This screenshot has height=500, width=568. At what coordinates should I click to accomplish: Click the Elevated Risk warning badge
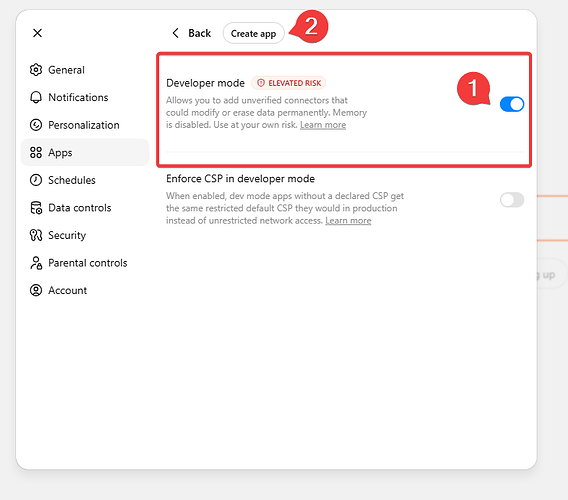(x=289, y=83)
